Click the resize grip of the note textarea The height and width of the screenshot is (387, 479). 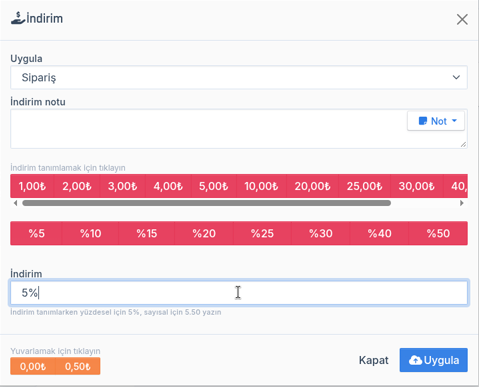463,144
